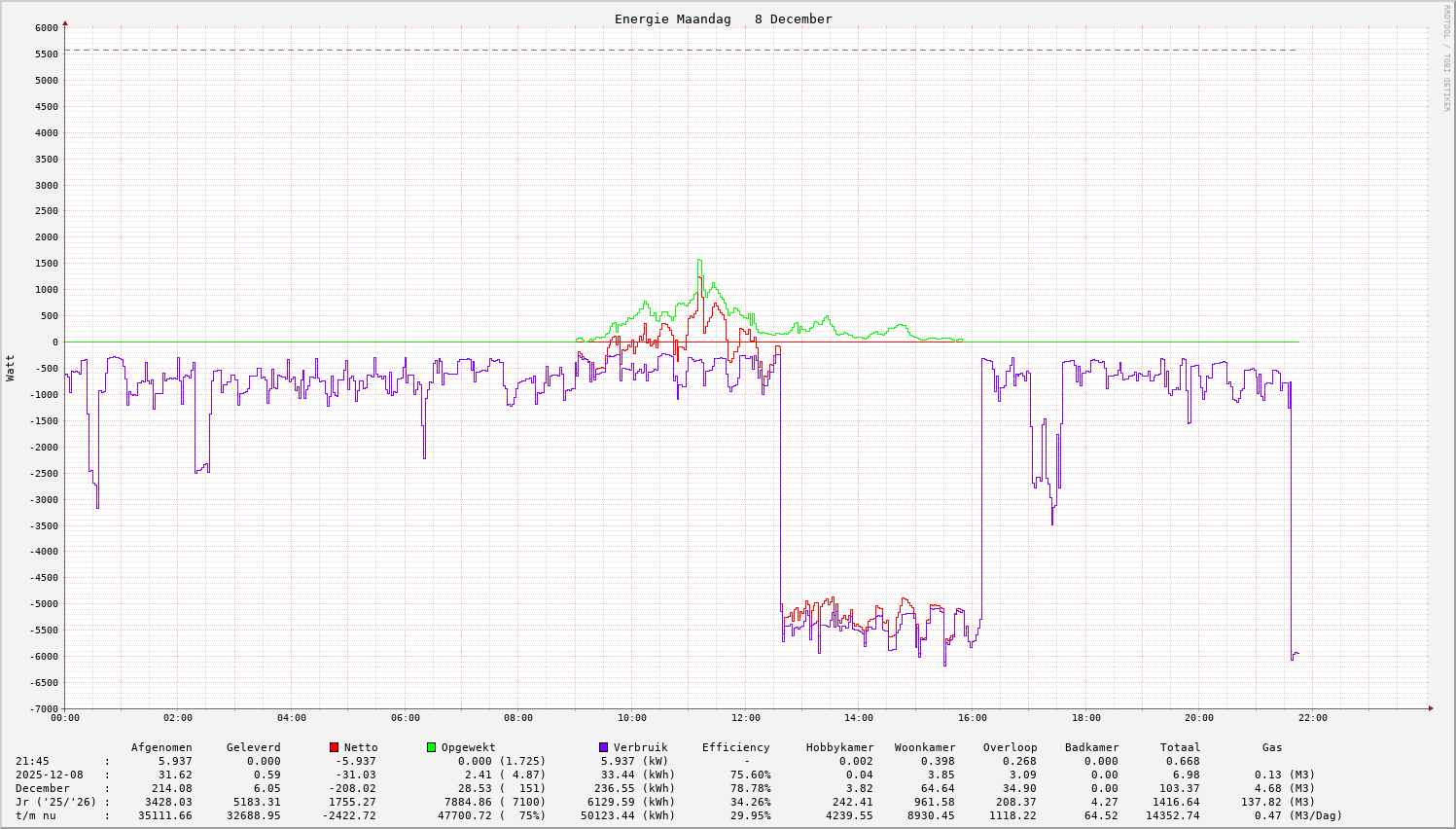Click the Y-axis arrow tip at top

(x=65, y=22)
